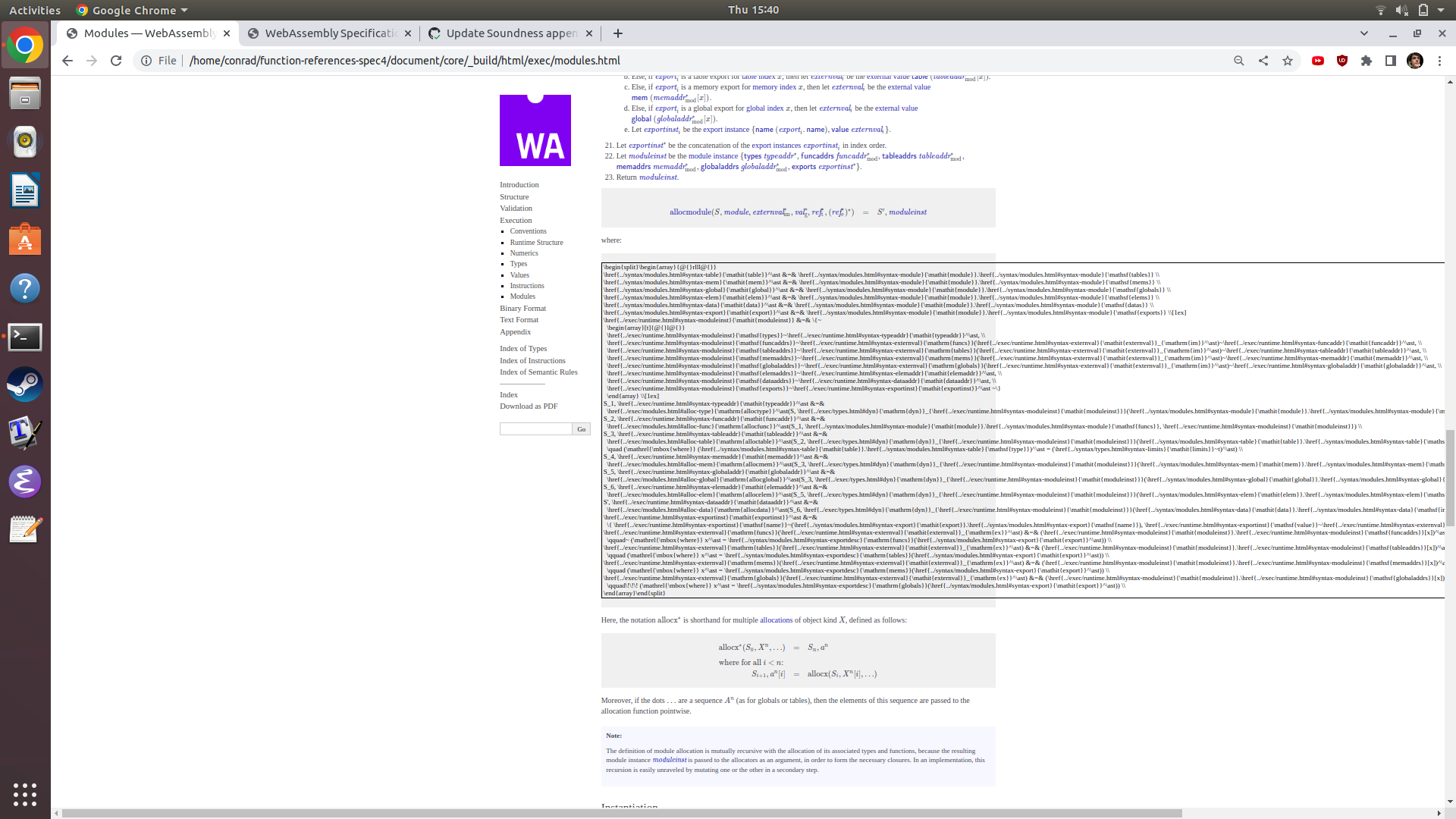Click the YouTube extension icon in the toolbar
Image resolution: width=1456 pixels, height=819 pixels.
click(1318, 61)
